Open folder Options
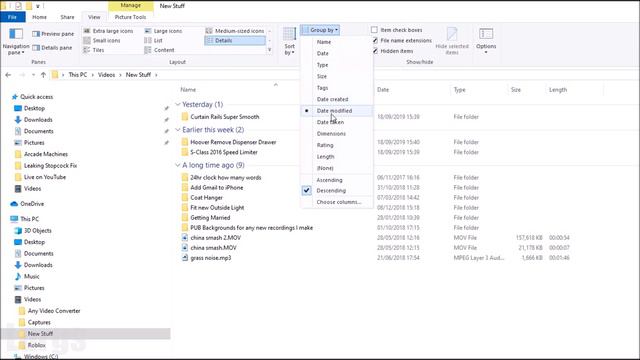Image resolution: width=640 pixels, height=360 pixels. point(486,41)
